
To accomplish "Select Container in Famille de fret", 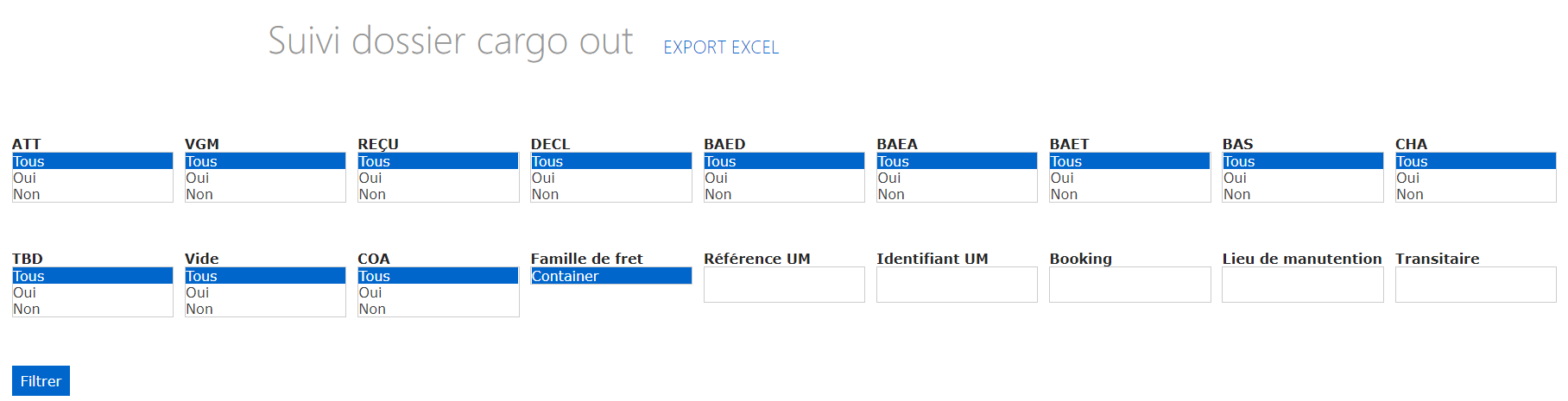I will (610, 276).
